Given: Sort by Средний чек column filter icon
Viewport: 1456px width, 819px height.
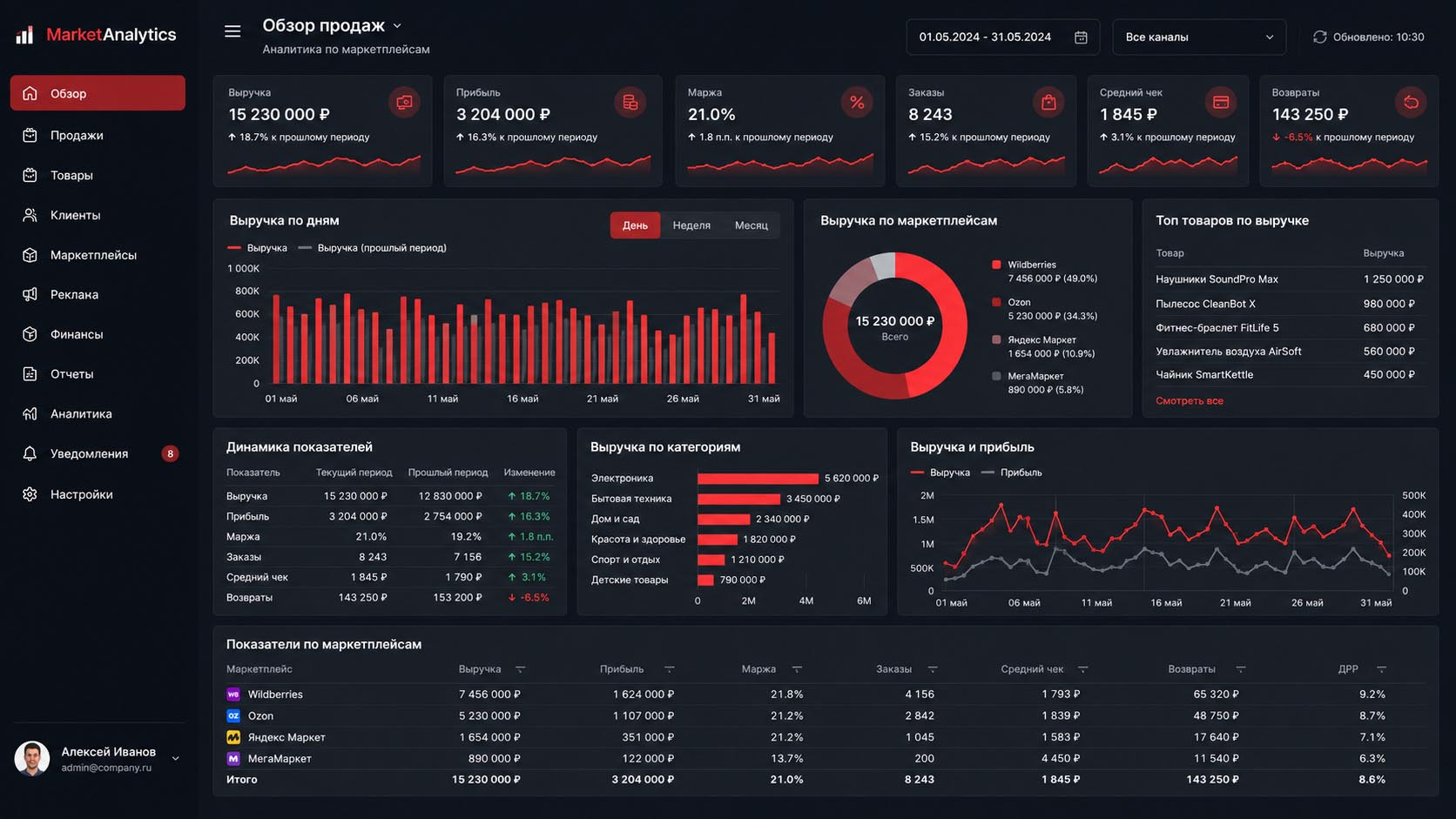Looking at the screenshot, I should [x=1083, y=669].
